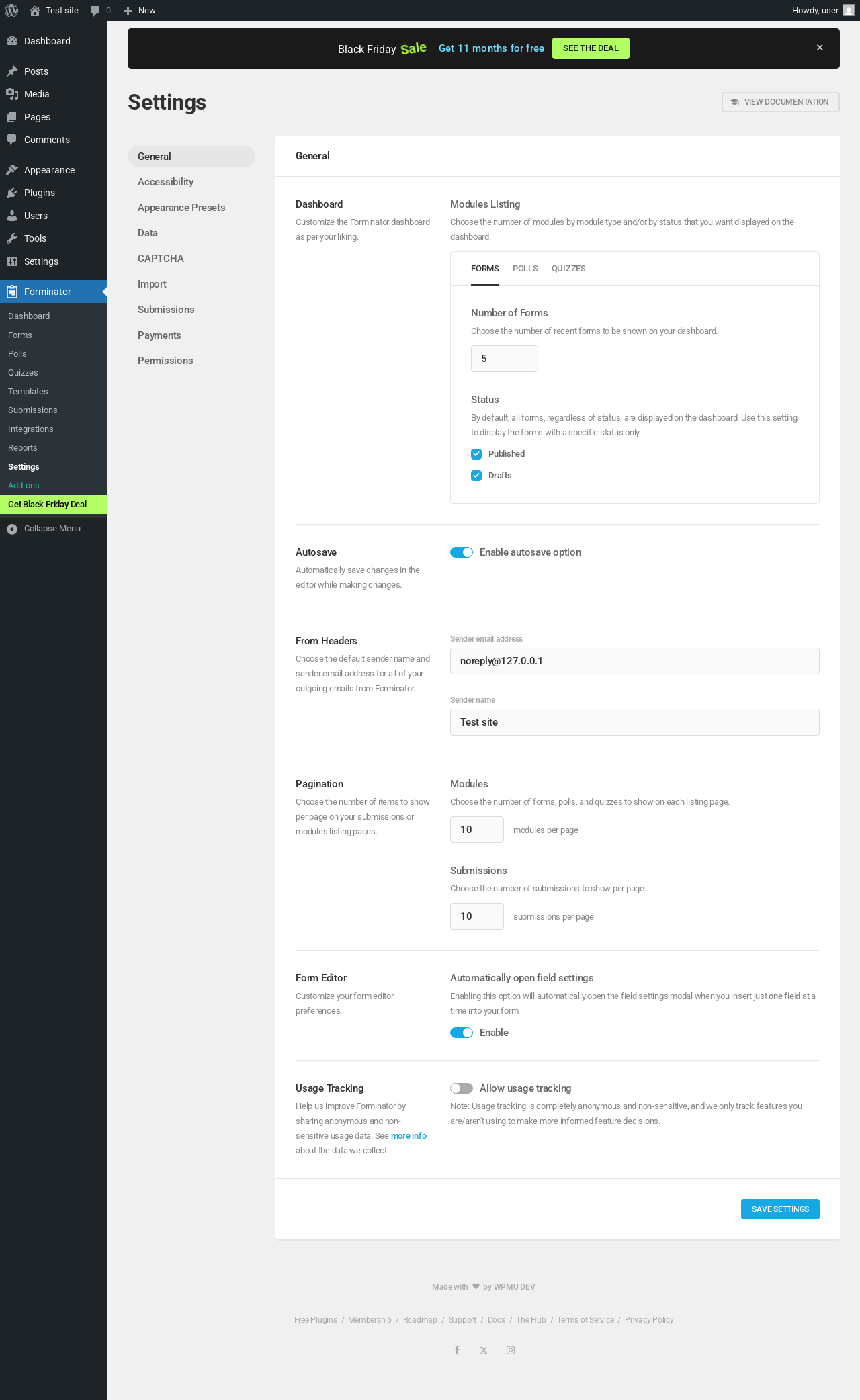Turn off automatically open field settings

click(x=462, y=1033)
